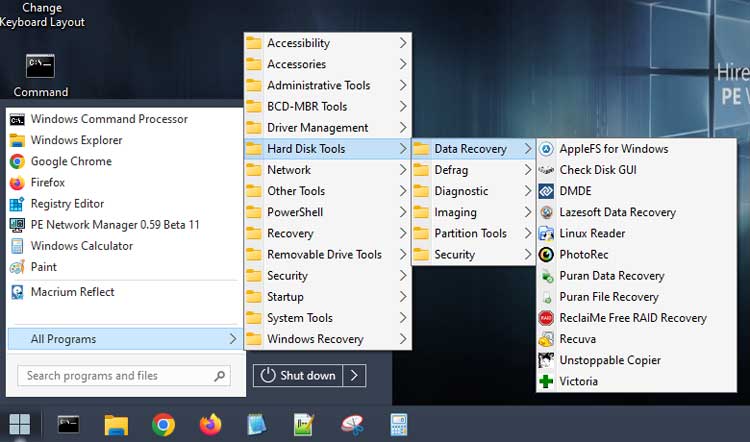Start DMDE data recovery tool
This screenshot has width=750, height=442.
pyautogui.click(x=636, y=191)
